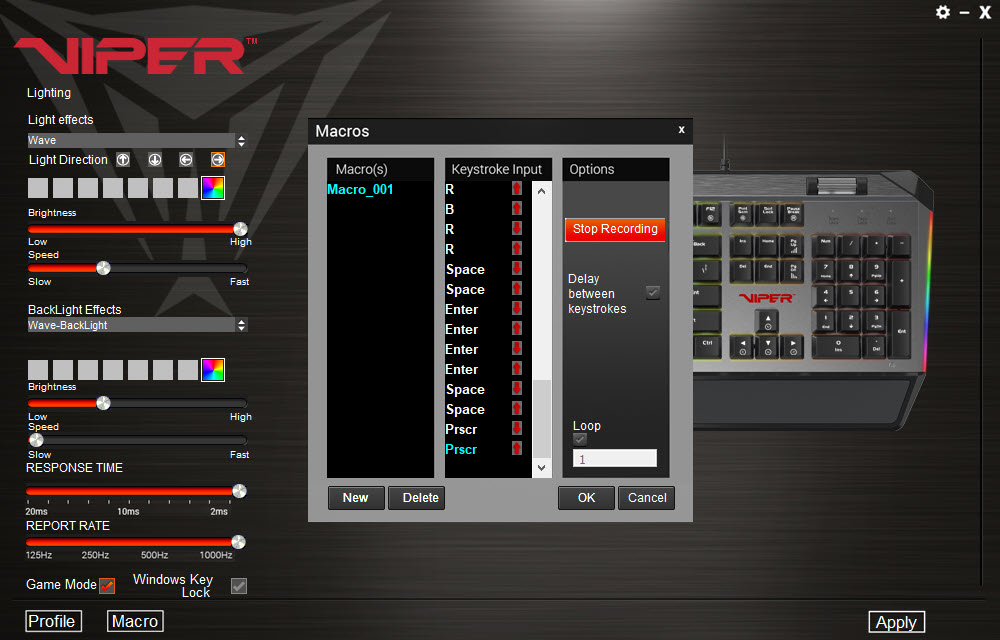Click the arrow beside the cyan Prscr entry
This screenshot has height=640, width=1000.
pos(517,449)
